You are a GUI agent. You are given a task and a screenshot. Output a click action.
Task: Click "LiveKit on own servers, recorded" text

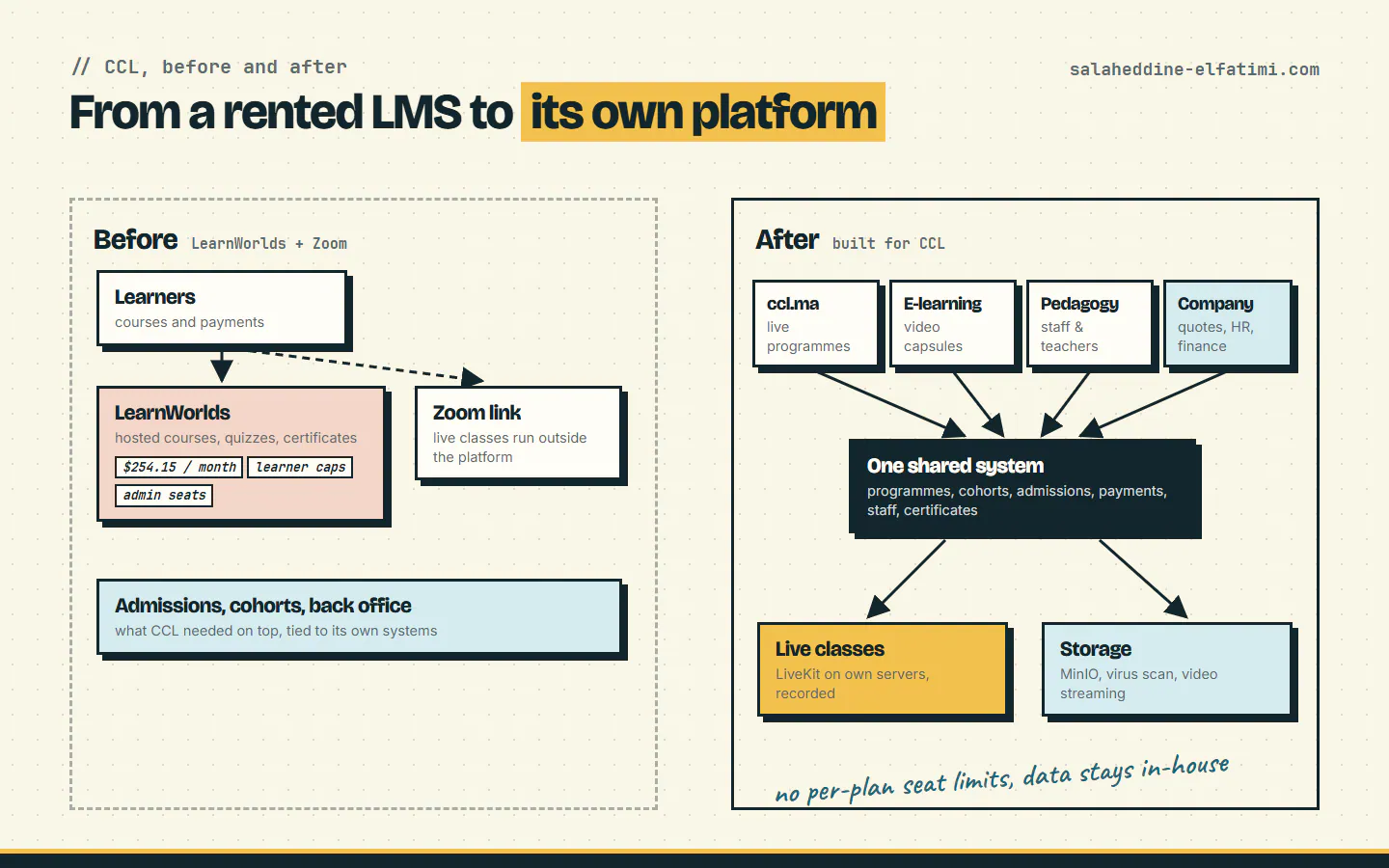coord(853,684)
